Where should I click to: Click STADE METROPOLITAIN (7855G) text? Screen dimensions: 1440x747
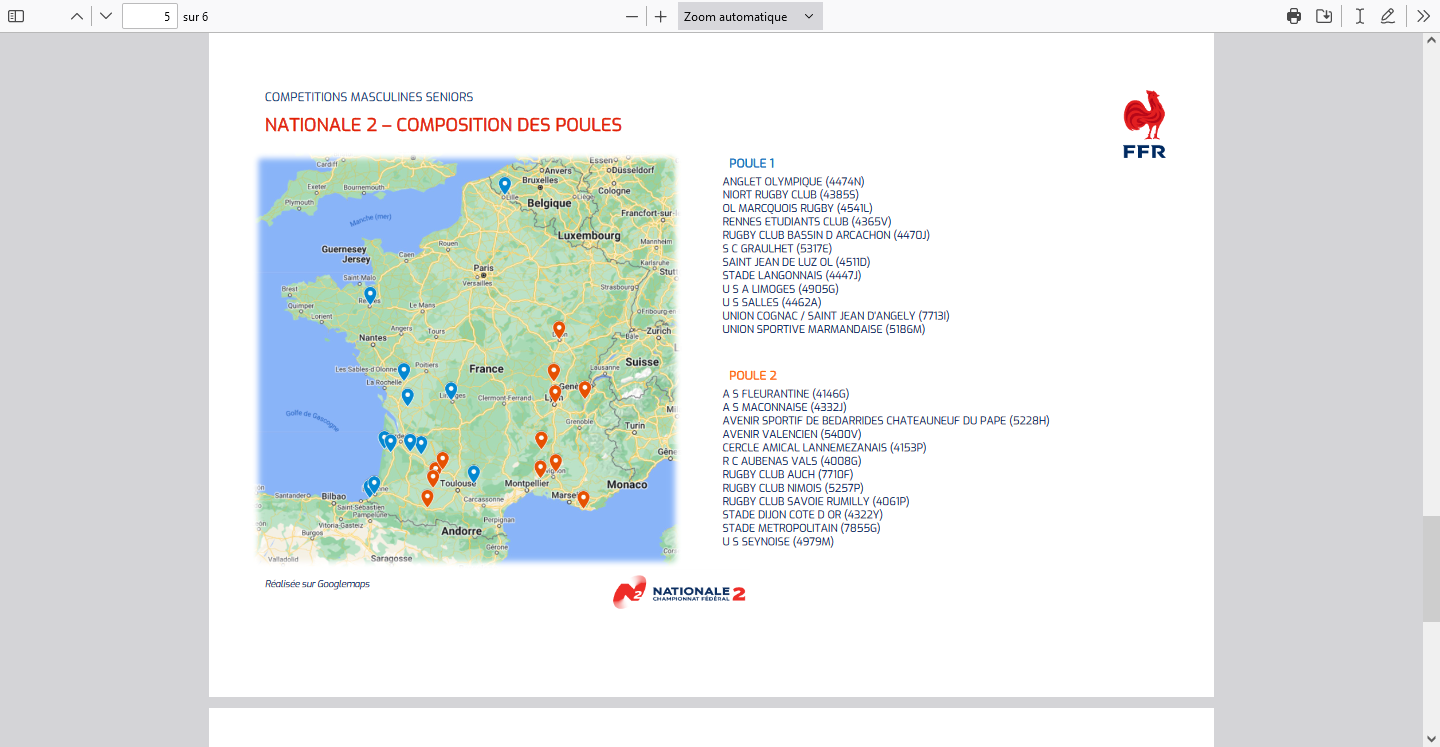click(x=801, y=529)
